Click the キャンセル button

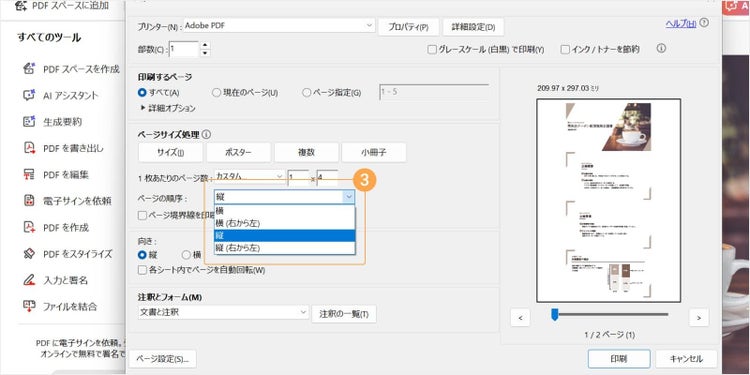[x=686, y=359]
